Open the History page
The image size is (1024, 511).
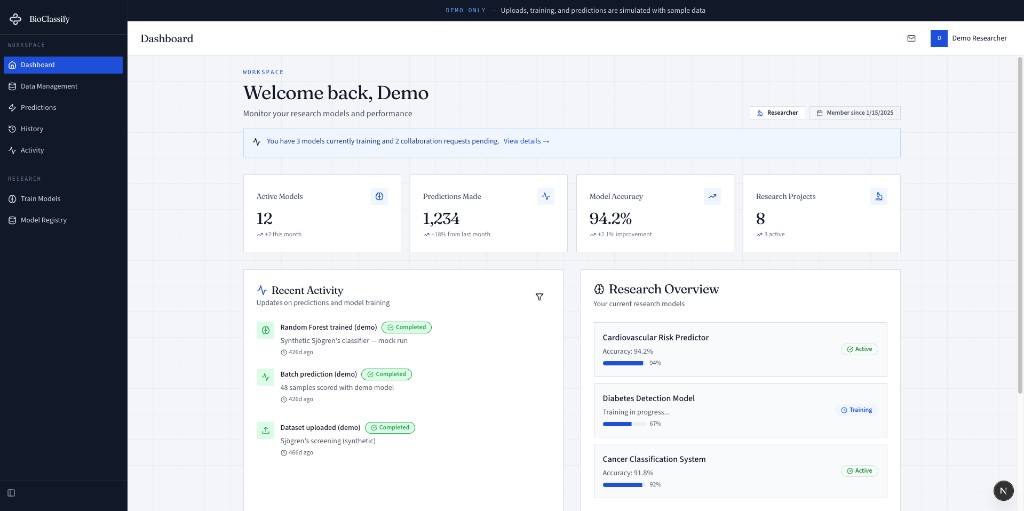[63, 129]
